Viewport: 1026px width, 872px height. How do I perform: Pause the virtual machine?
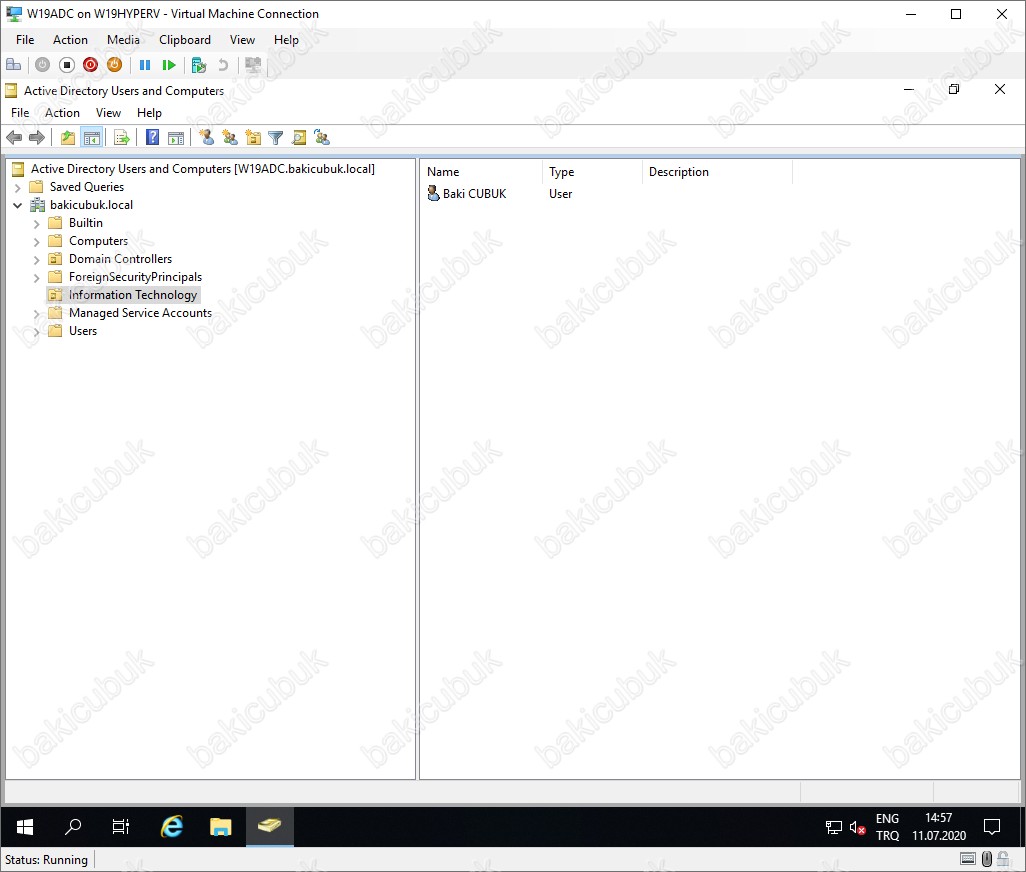tap(145, 65)
